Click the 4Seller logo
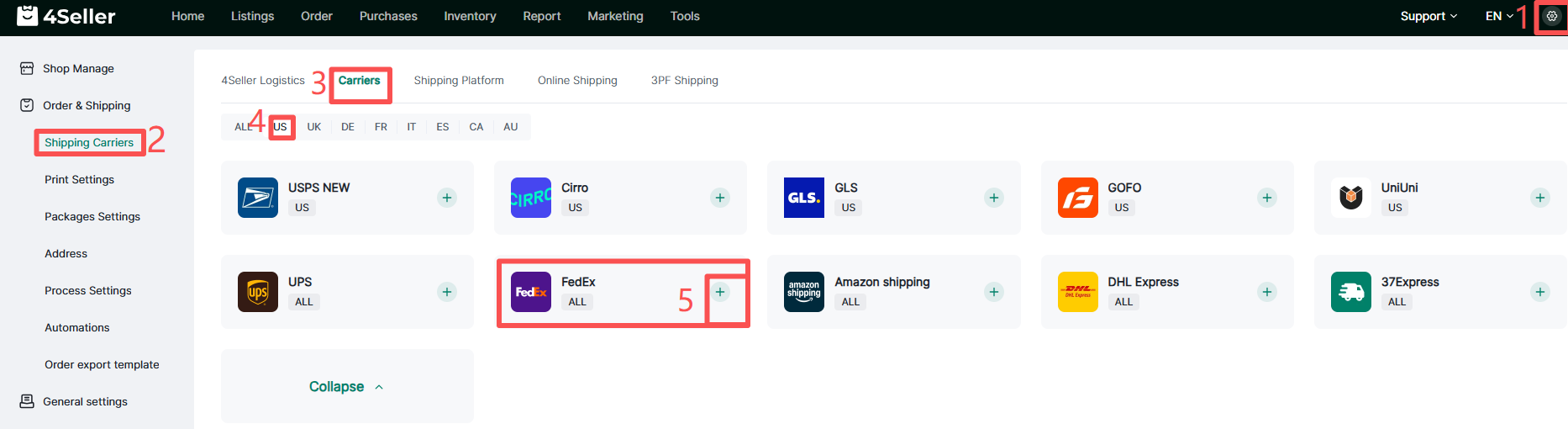 (x=66, y=16)
